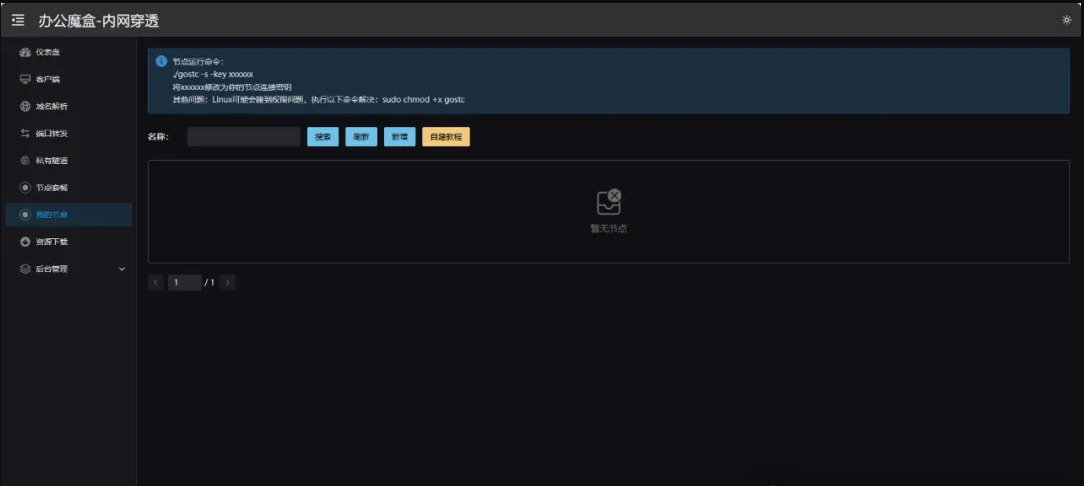Focus the 名称 name input field
1084x486 pixels.
243,137
